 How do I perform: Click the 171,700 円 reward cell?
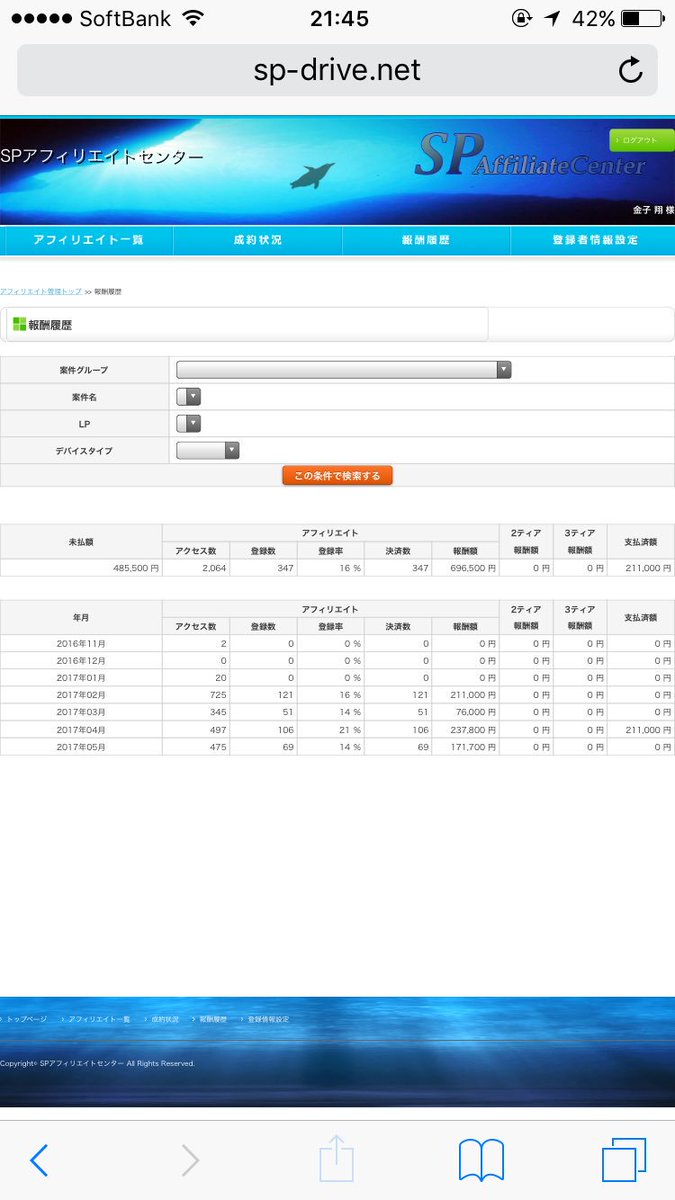coord(465,747)
